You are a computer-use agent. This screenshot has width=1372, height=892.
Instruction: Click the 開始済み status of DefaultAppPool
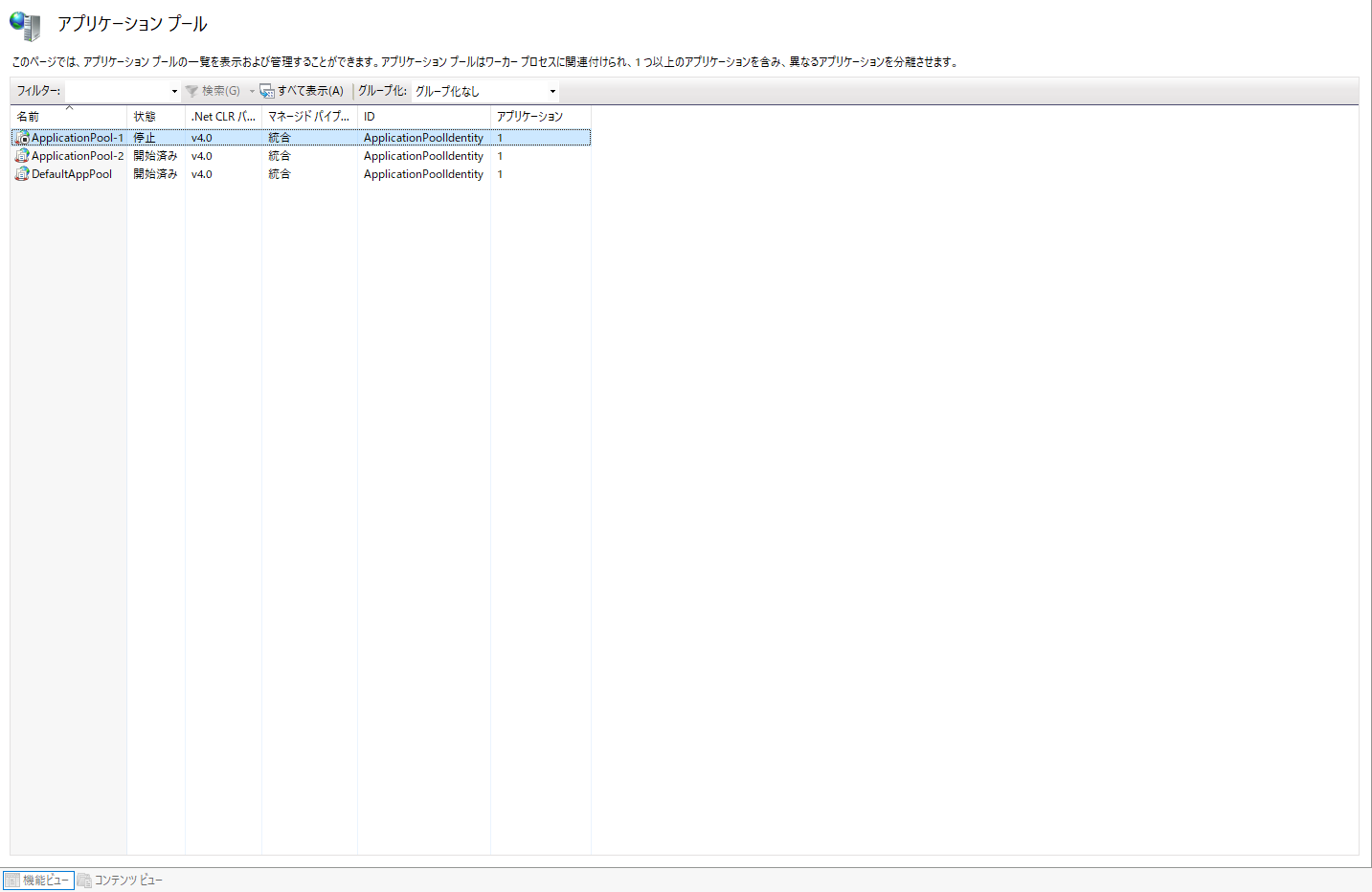(x=155, y=174)
